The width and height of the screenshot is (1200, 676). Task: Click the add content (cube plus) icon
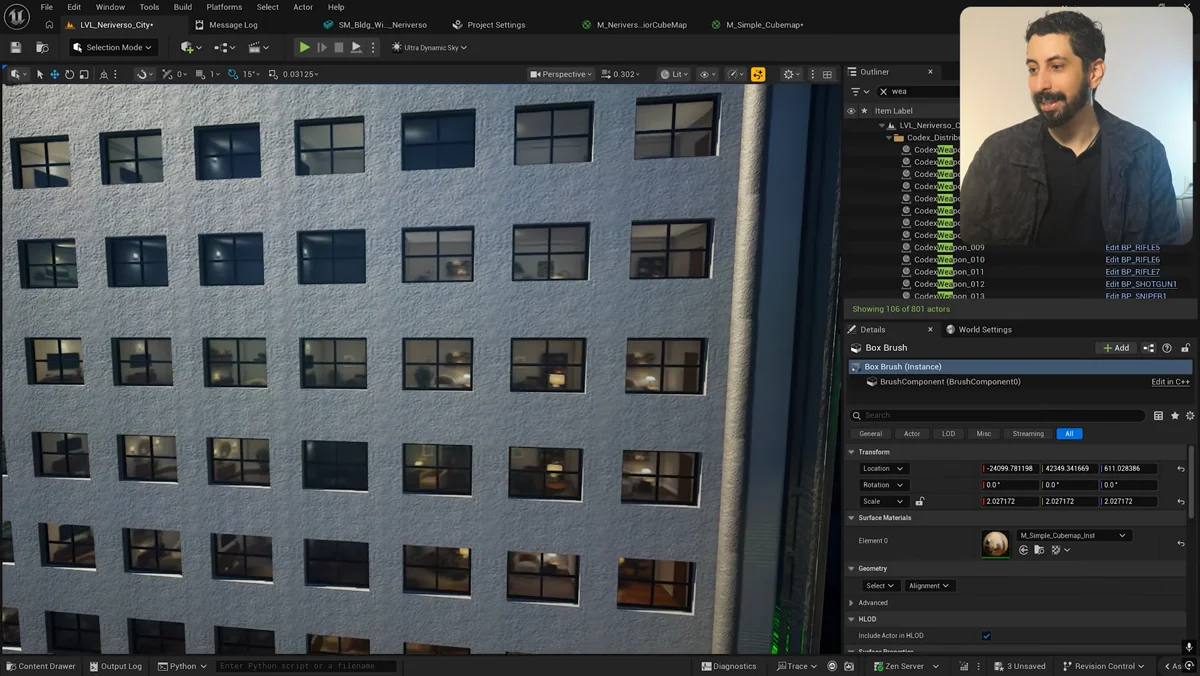(188, 47)
